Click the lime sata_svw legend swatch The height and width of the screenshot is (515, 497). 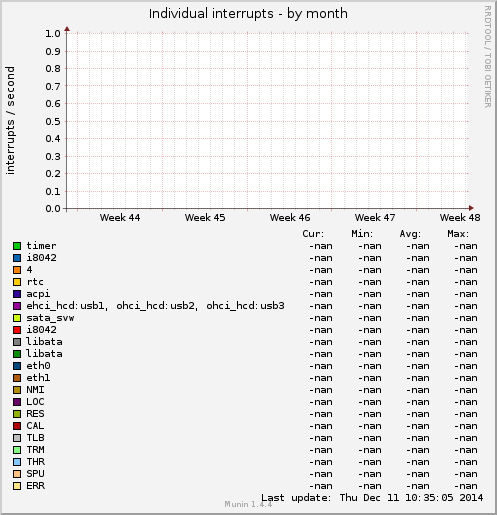point(17,318)
